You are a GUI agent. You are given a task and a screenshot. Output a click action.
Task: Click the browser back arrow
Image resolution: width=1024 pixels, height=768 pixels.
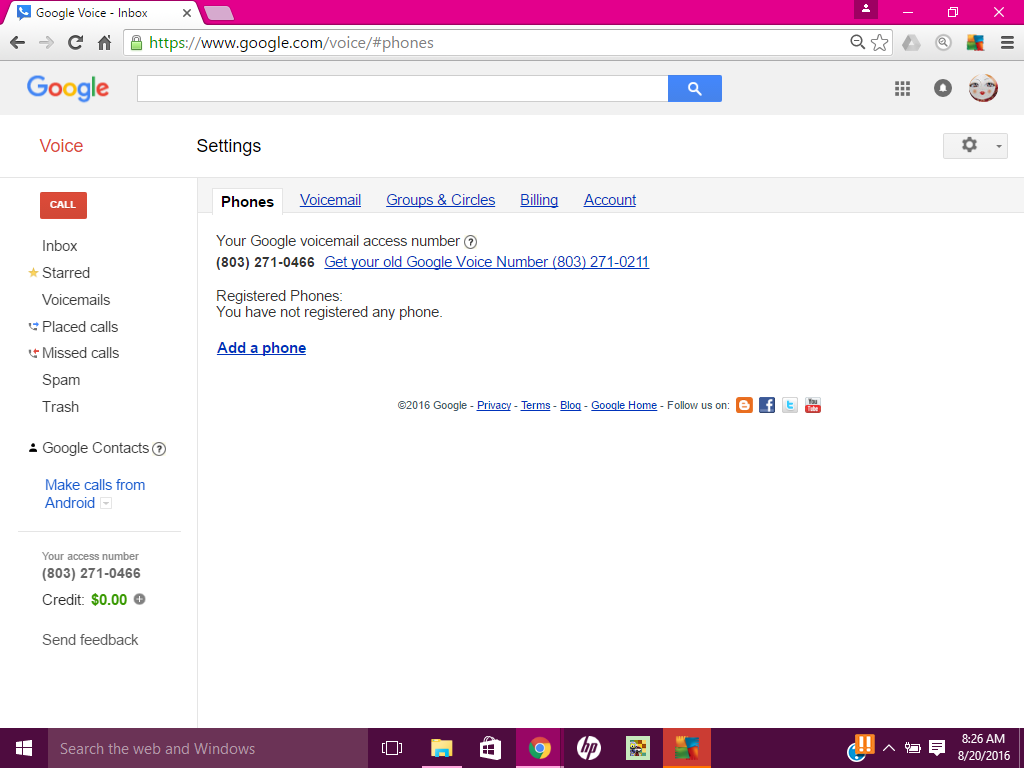coord(18,43)
